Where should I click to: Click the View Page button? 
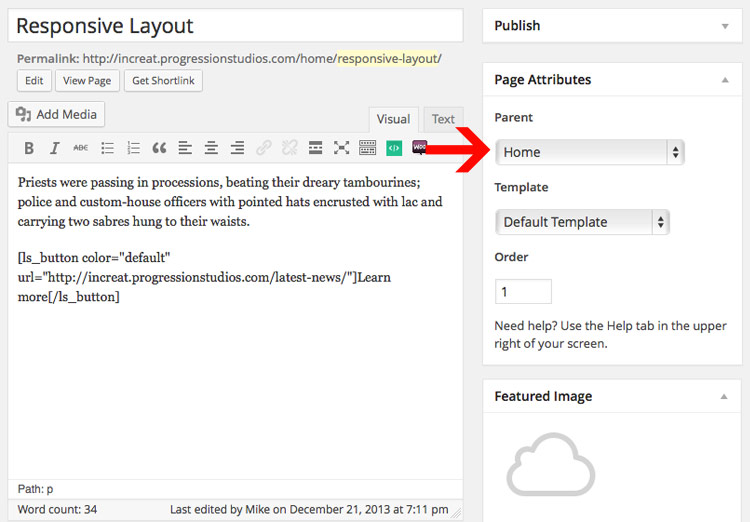[87, 81]
